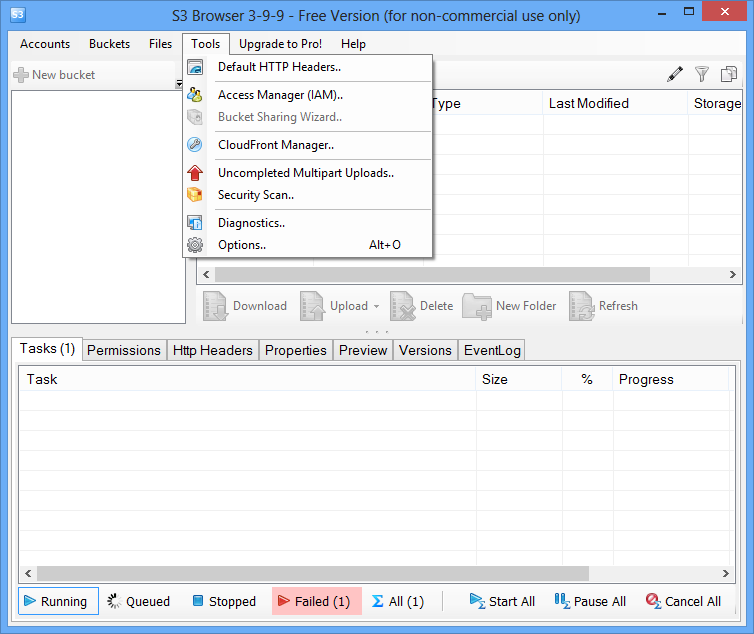Open Access Manager (IAM) entry
The image size is (754, 634).
tap(308, 95)
